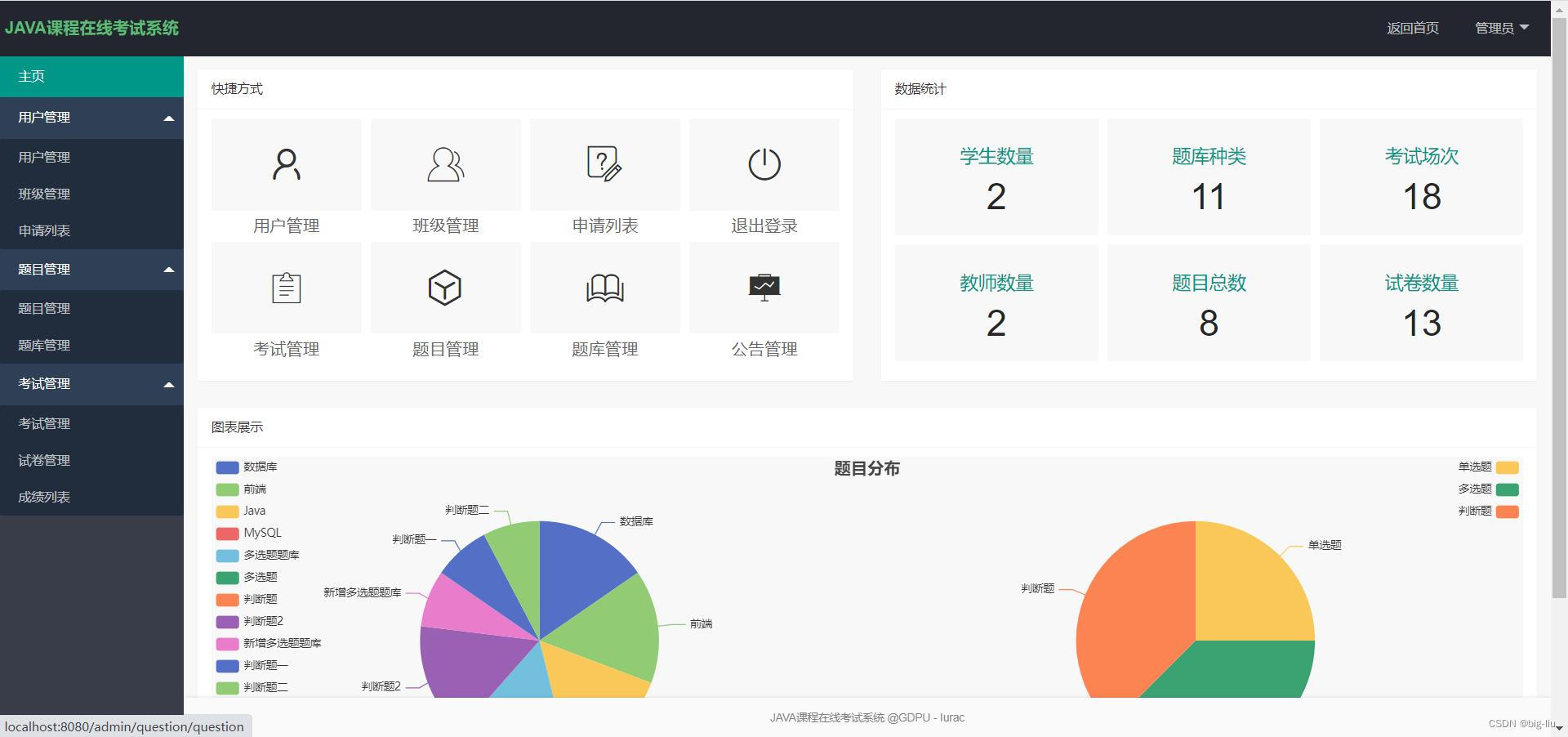Open the 考试管理 clipboard icon

point(286,288)
